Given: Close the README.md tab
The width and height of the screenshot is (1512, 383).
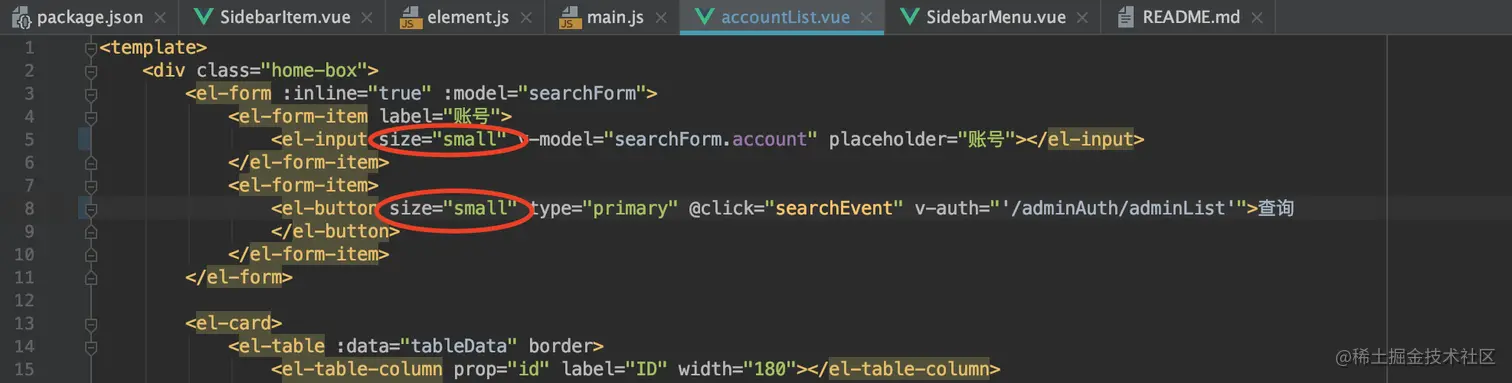Looking at the screenshot, I should [x=1256, y=18].
